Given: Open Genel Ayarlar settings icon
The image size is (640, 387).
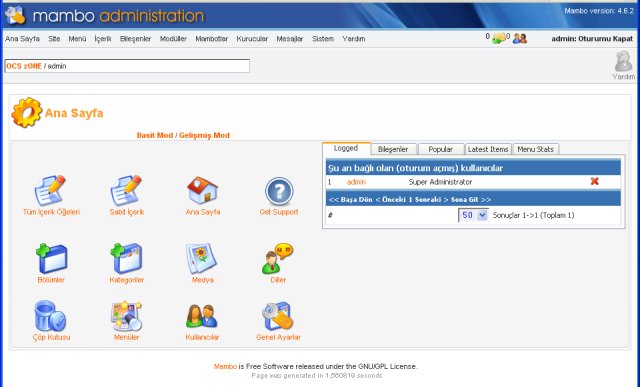Looking at the screenshot, I should coord(278,316).
